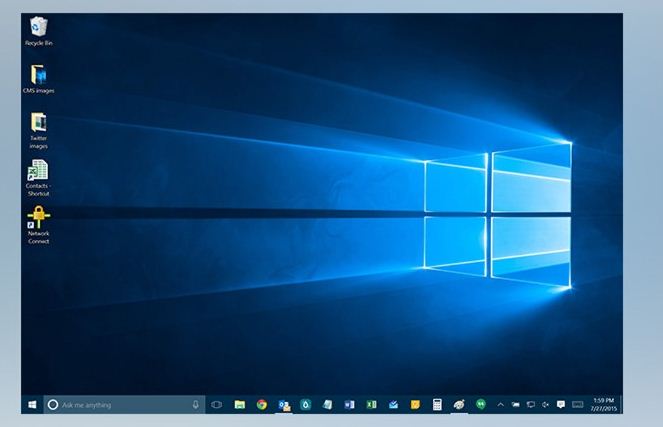This screenshot has height=427, width=663.
Task: Open the touch keyboard tray icon
Action: click(578, 405)
